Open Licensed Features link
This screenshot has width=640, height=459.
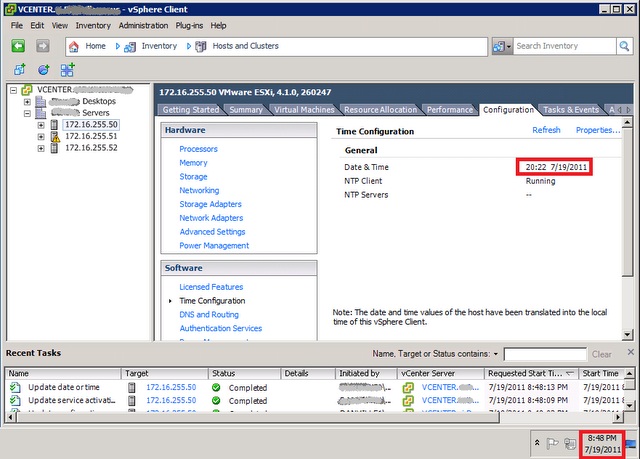tap(211, 287)
